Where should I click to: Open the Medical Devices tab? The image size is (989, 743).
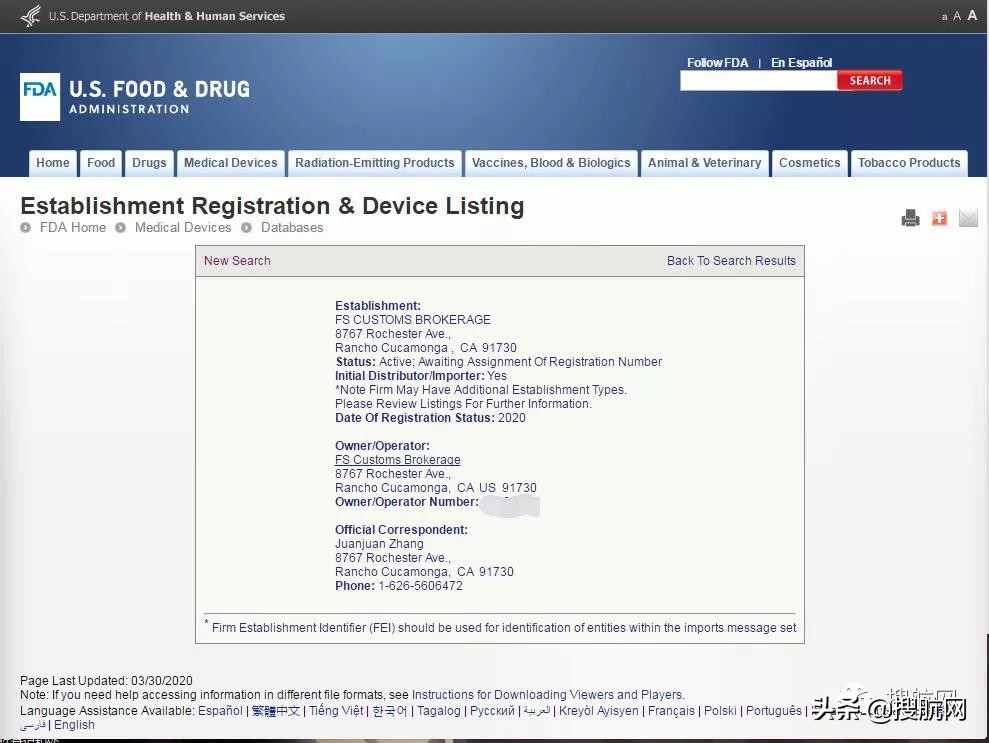[231, 163]
